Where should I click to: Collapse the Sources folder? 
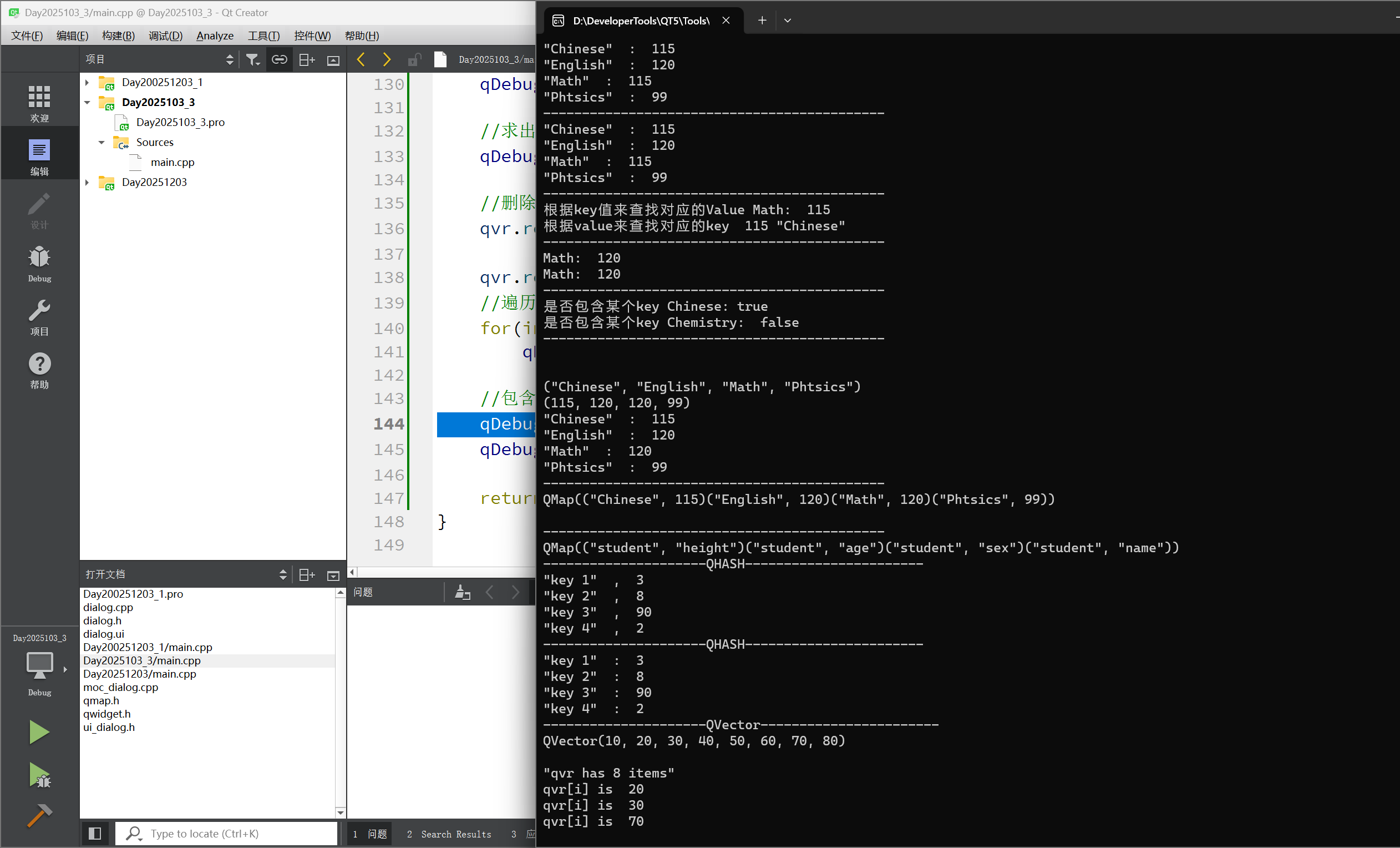(102, 143)
